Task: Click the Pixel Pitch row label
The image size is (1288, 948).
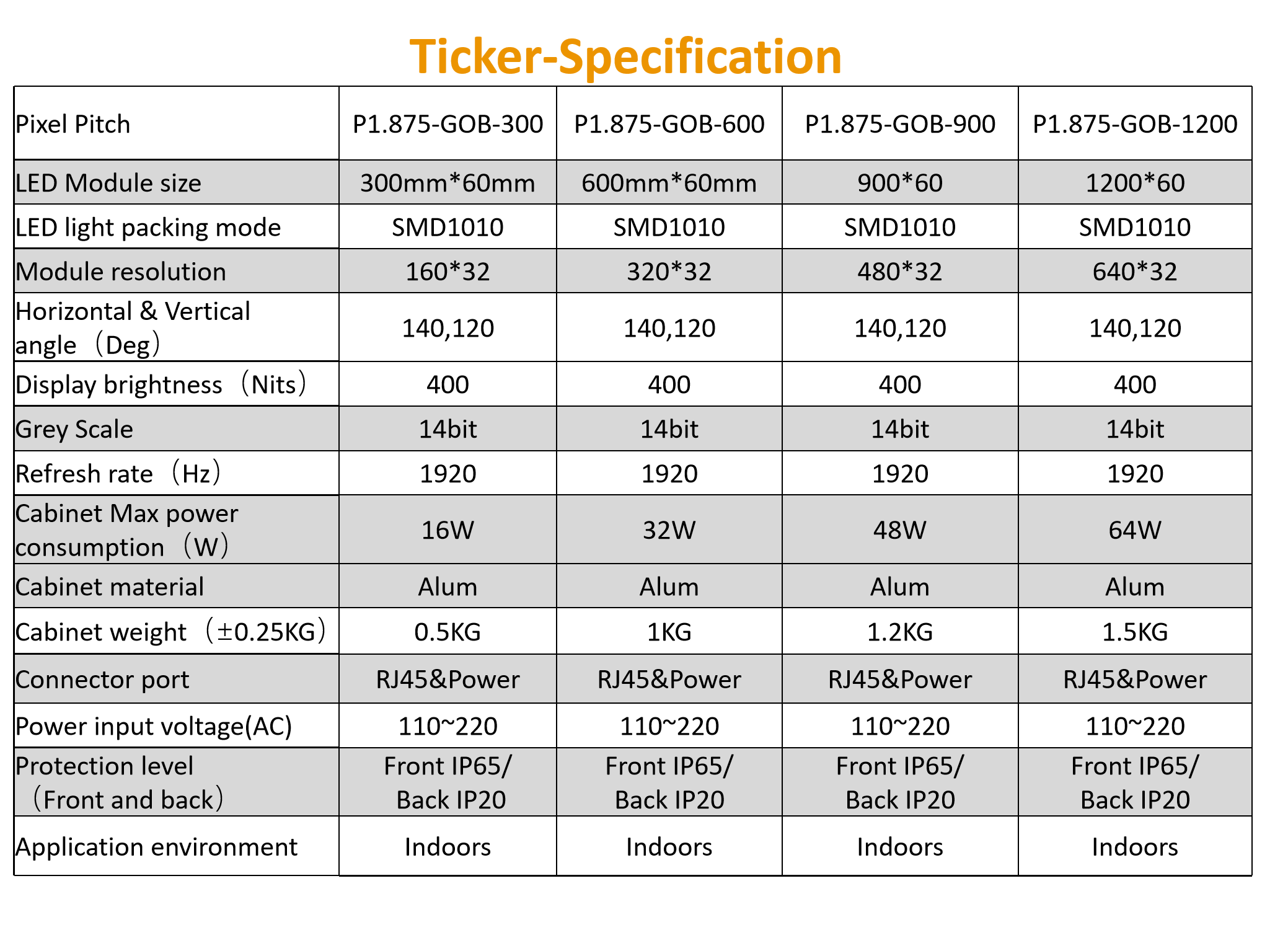Action: [73, 124]
